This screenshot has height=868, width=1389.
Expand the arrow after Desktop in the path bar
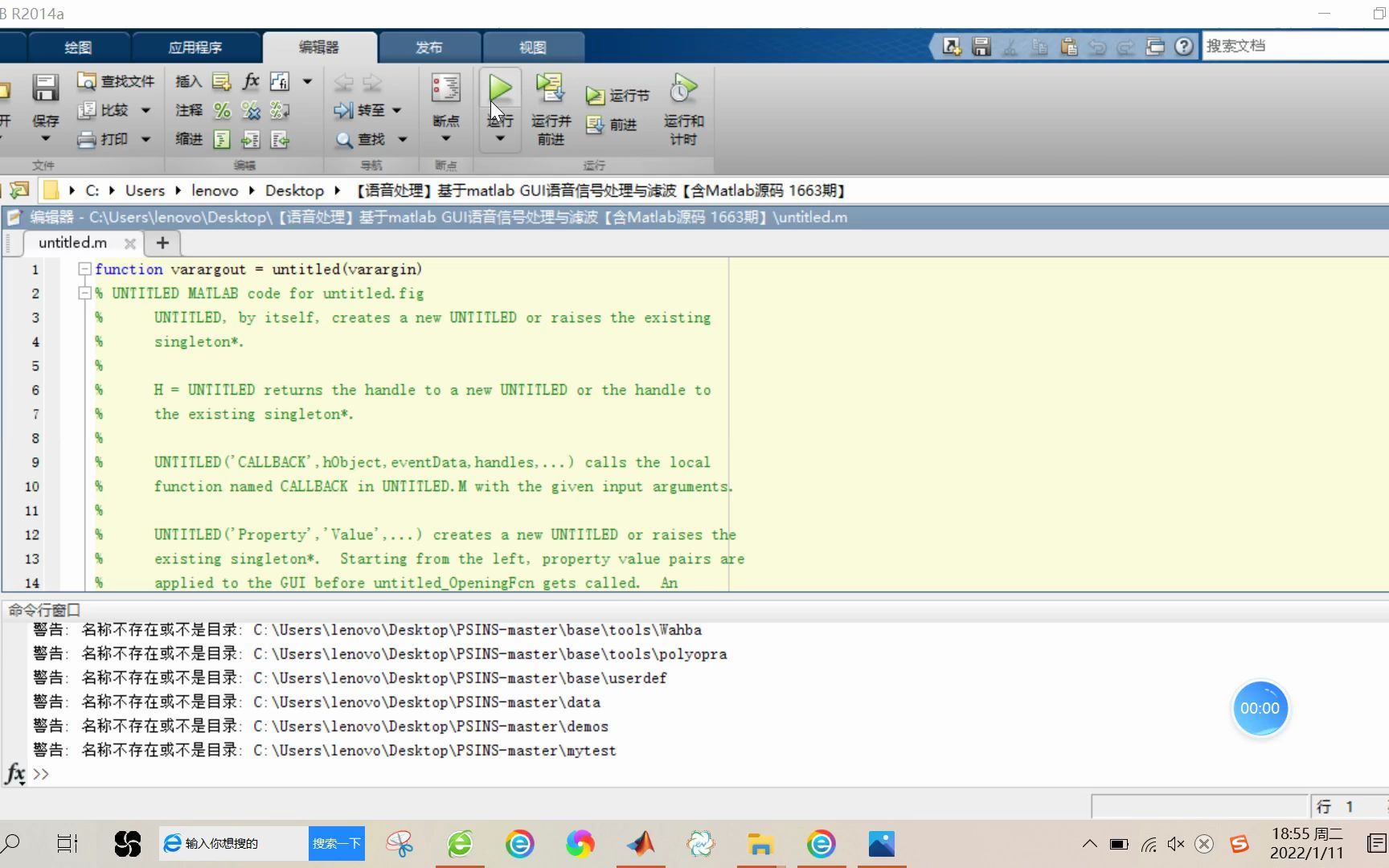[x=338, y=190]
